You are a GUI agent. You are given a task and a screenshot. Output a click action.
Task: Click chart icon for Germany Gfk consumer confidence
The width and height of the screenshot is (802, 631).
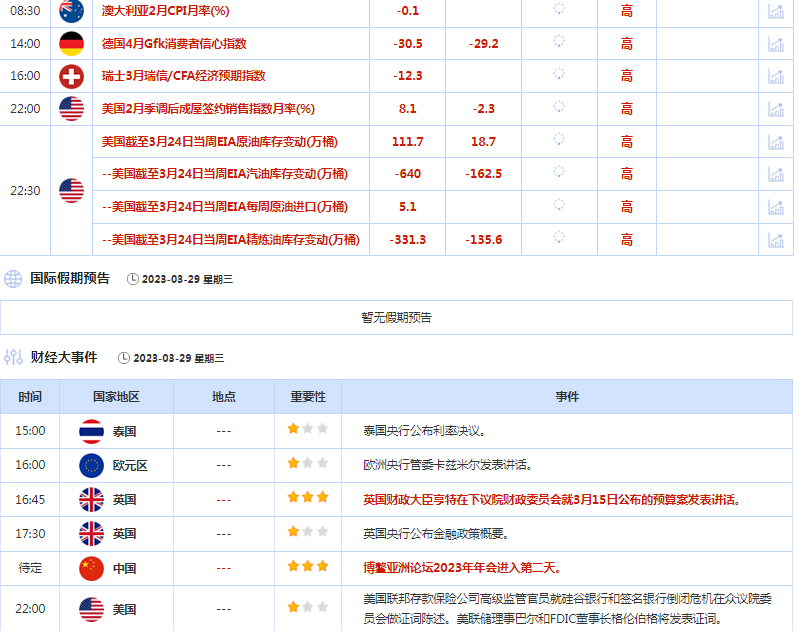tap(775, 44)
